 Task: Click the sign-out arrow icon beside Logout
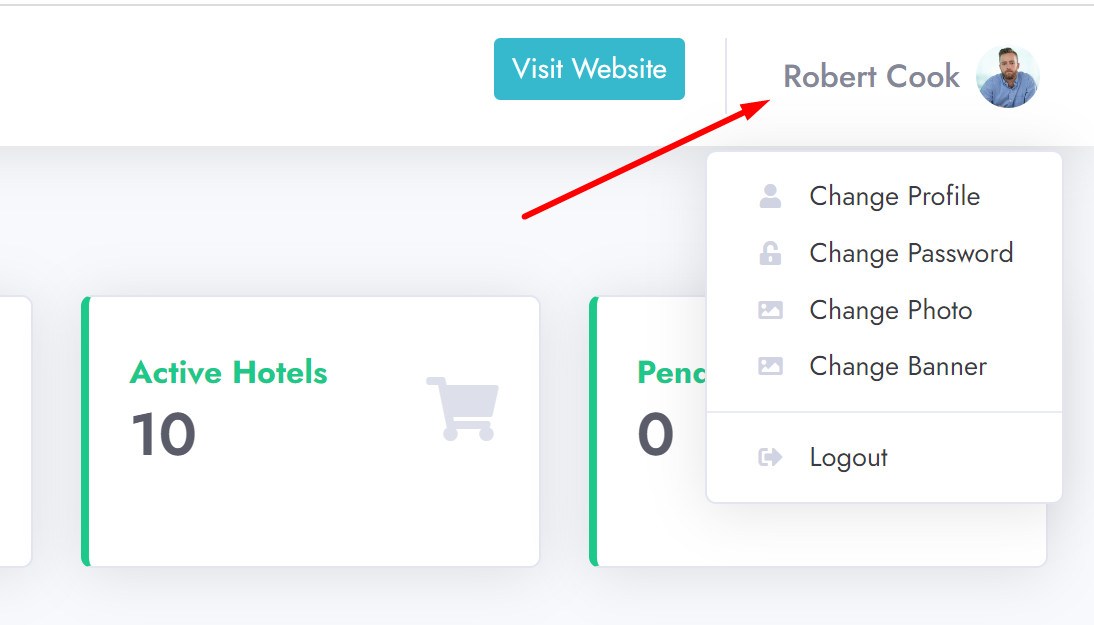tap(770, 458)
